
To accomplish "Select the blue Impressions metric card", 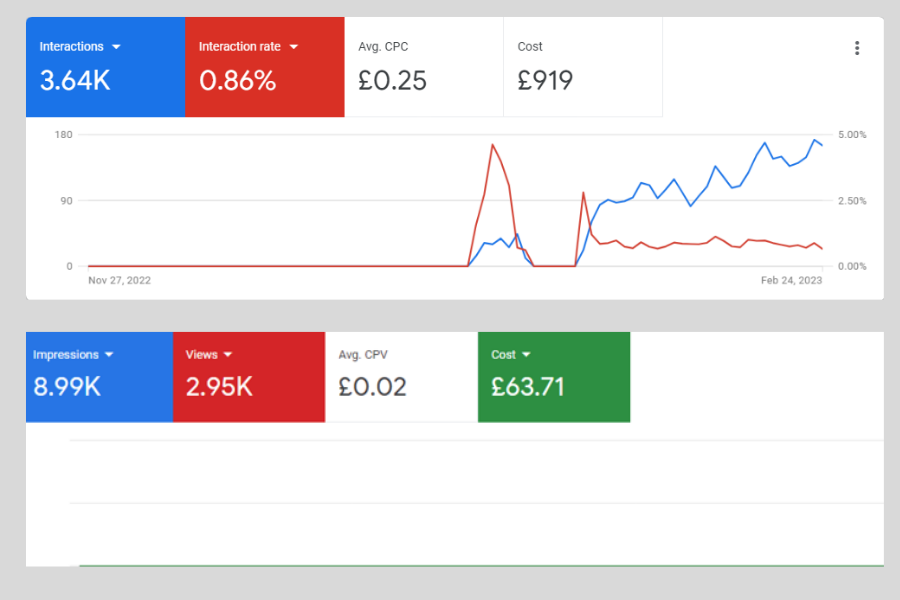I will pyautogui.click(x=99, y=377).
